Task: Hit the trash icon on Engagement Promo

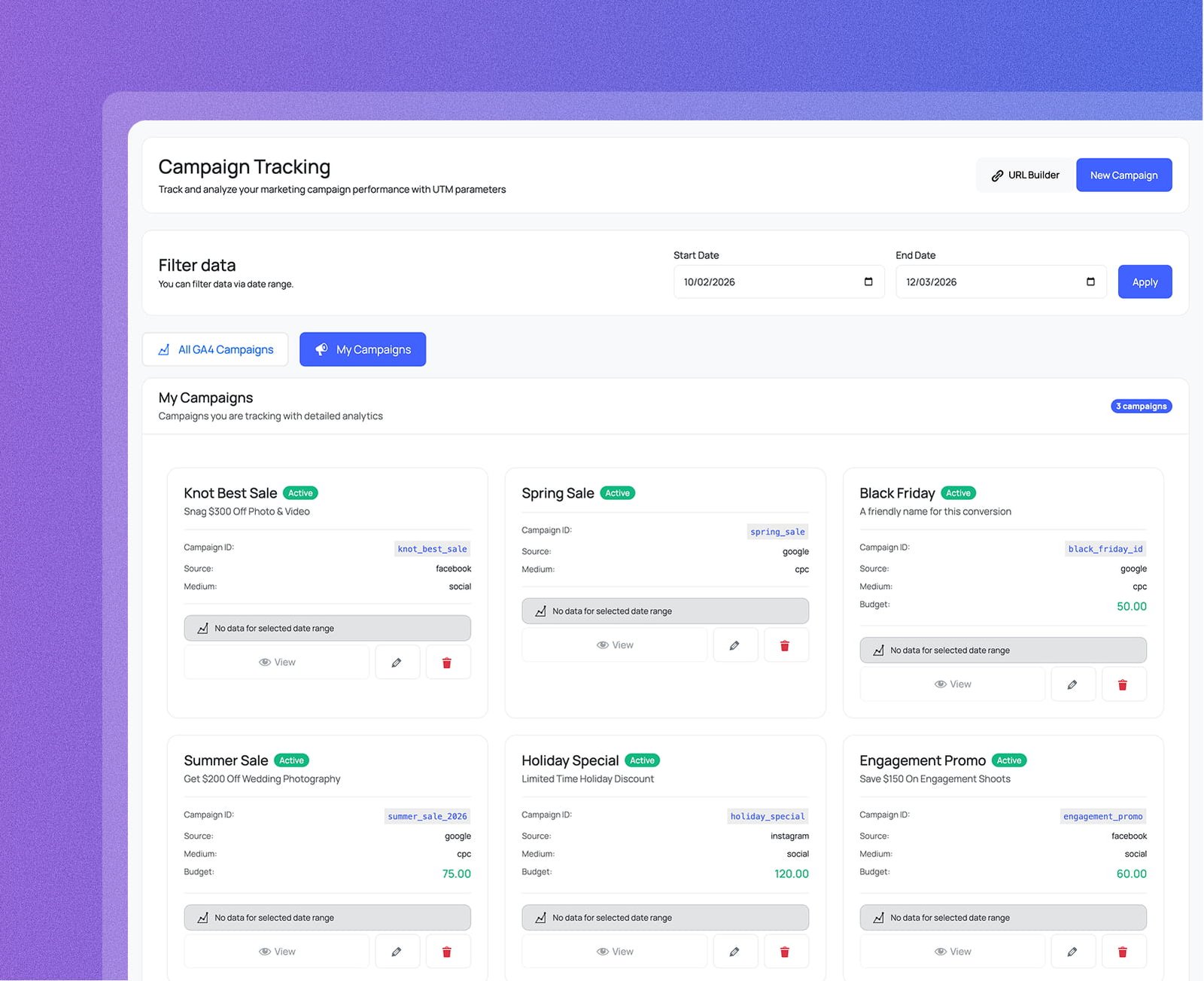Action: [x=1123, y=952]
